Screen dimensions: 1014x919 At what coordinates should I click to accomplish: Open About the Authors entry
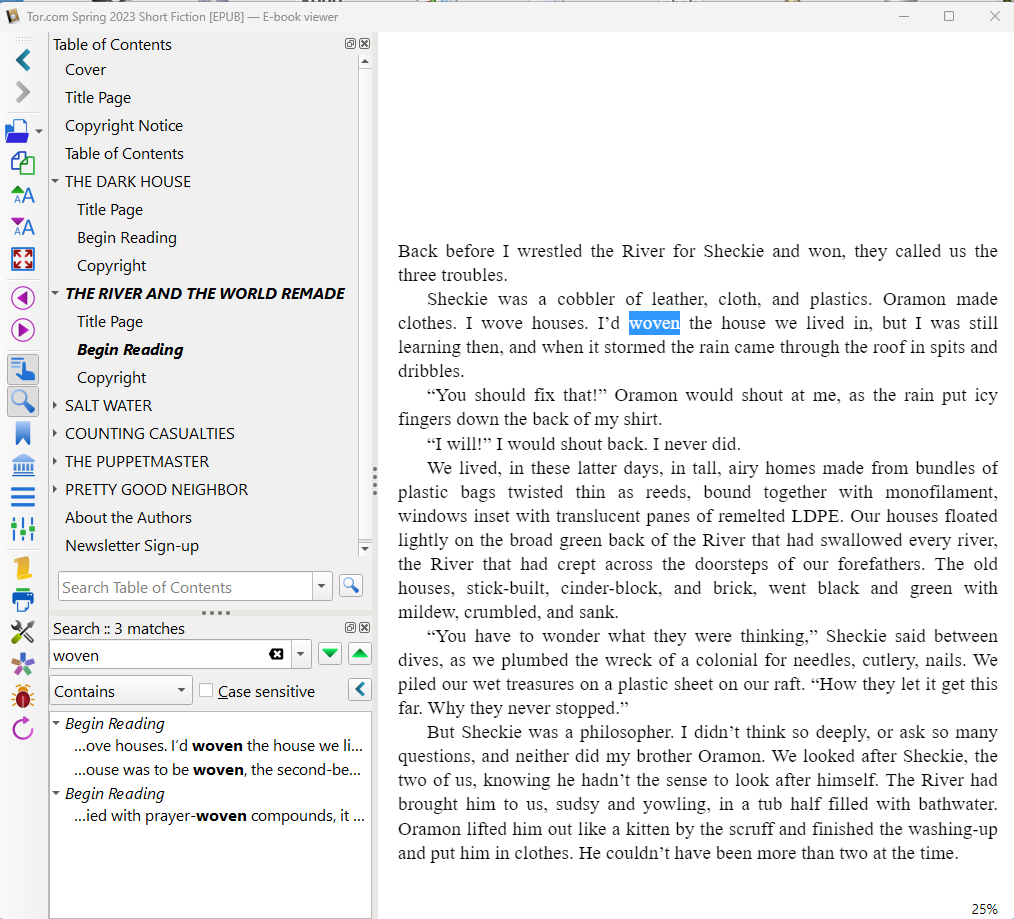[x=129, y=518]
